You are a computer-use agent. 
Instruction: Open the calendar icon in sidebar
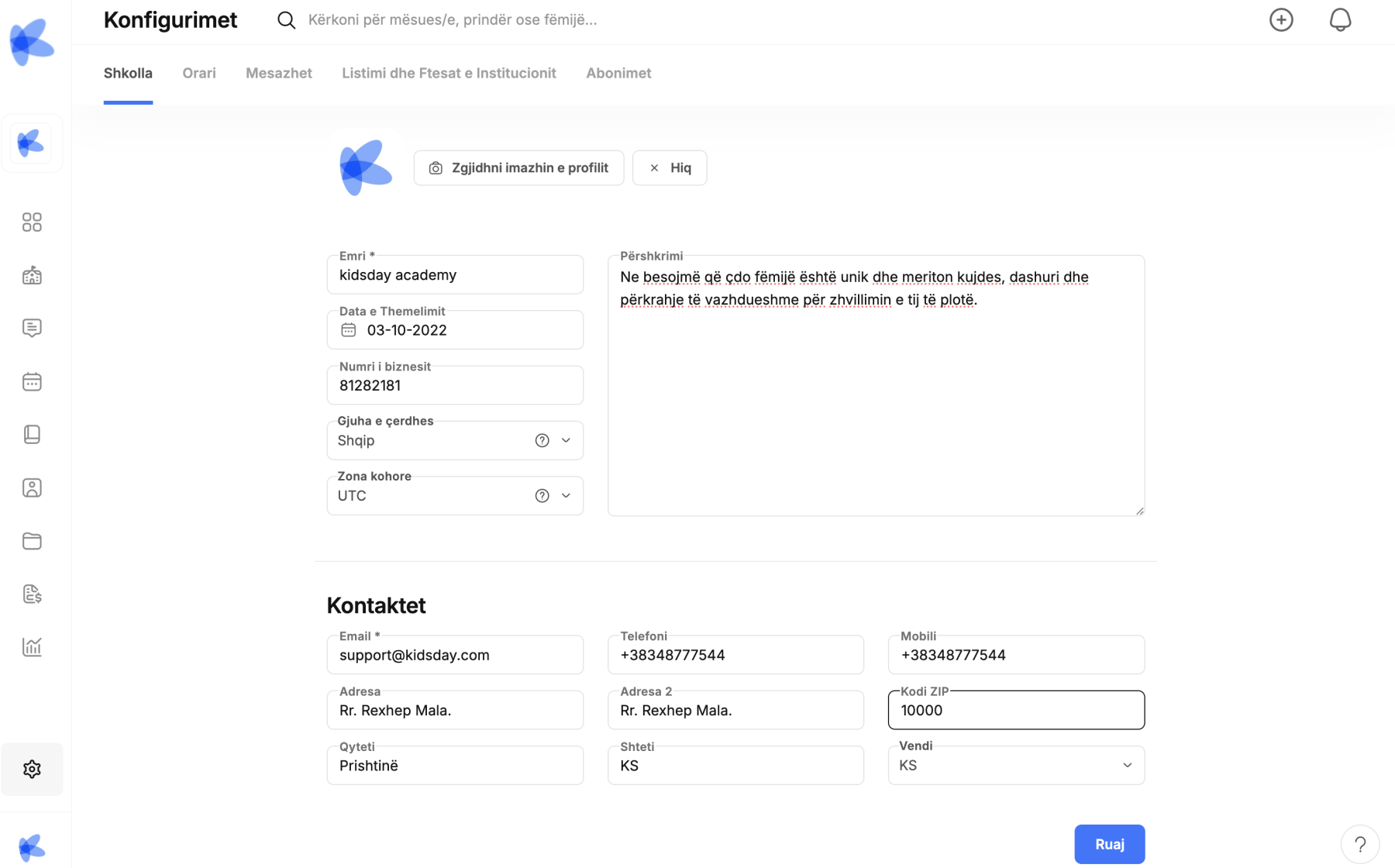[32, 381]
